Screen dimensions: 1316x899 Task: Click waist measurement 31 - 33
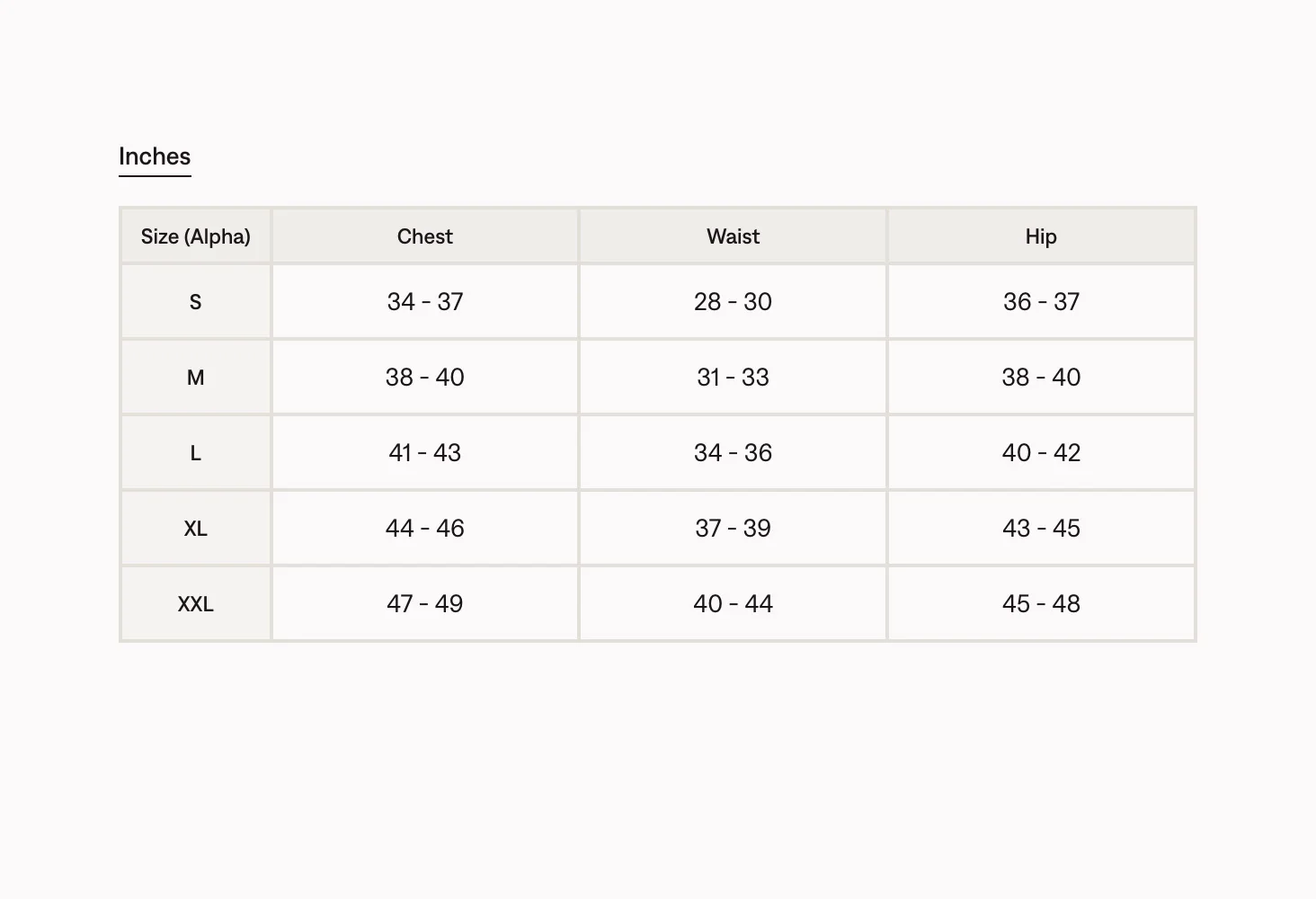[x=734, y=377]
